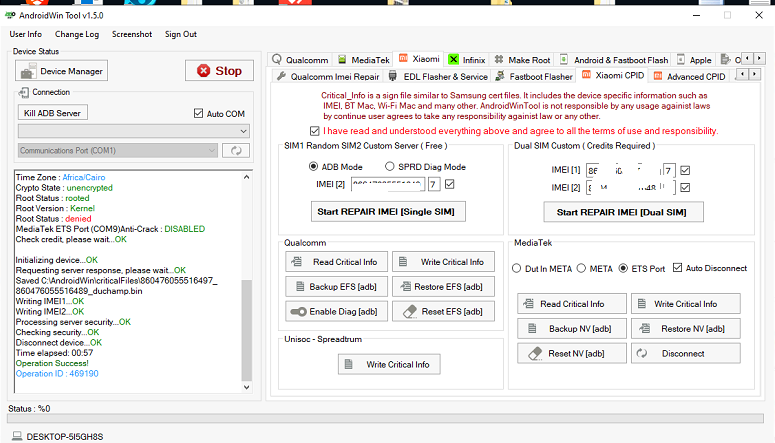This screenshot has height=443, width=775.
Task: Click the log scrollbar down arrow
Action: coord(247,387)
